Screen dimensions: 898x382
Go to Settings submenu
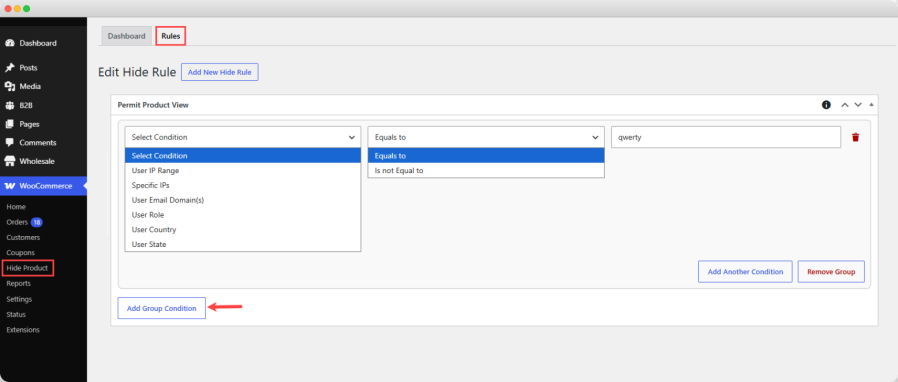[19, 299]
